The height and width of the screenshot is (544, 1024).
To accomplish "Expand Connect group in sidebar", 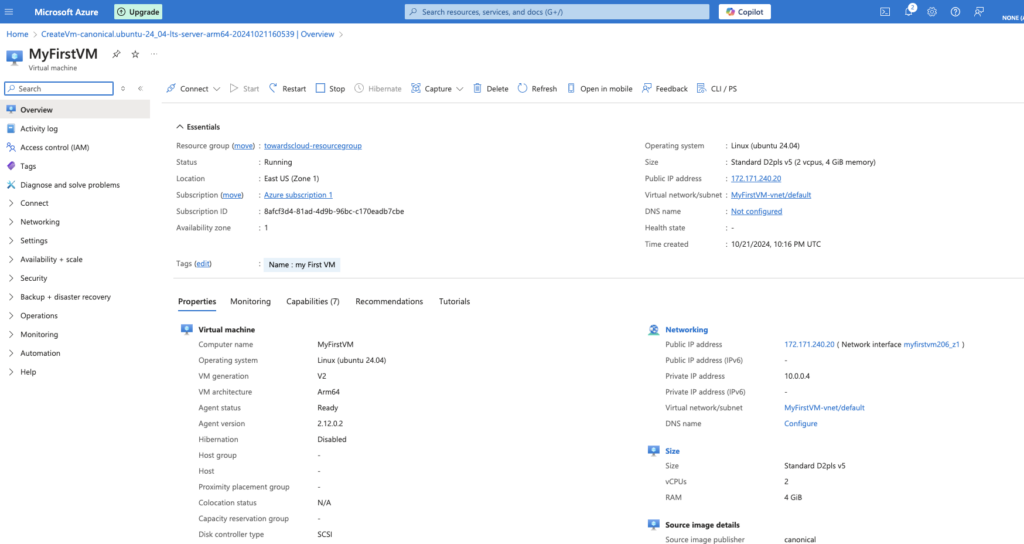I will pyautogui.click(x=34, y=203).
